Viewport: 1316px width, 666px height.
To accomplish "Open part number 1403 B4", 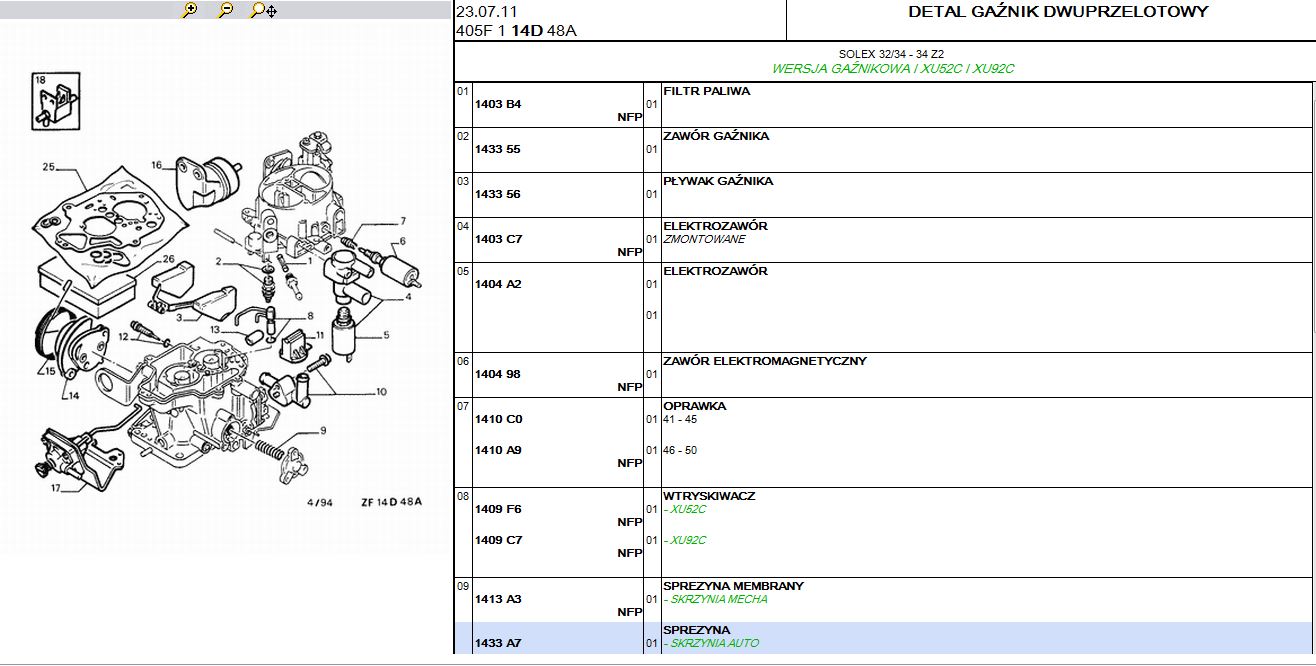I will [498, 104].
